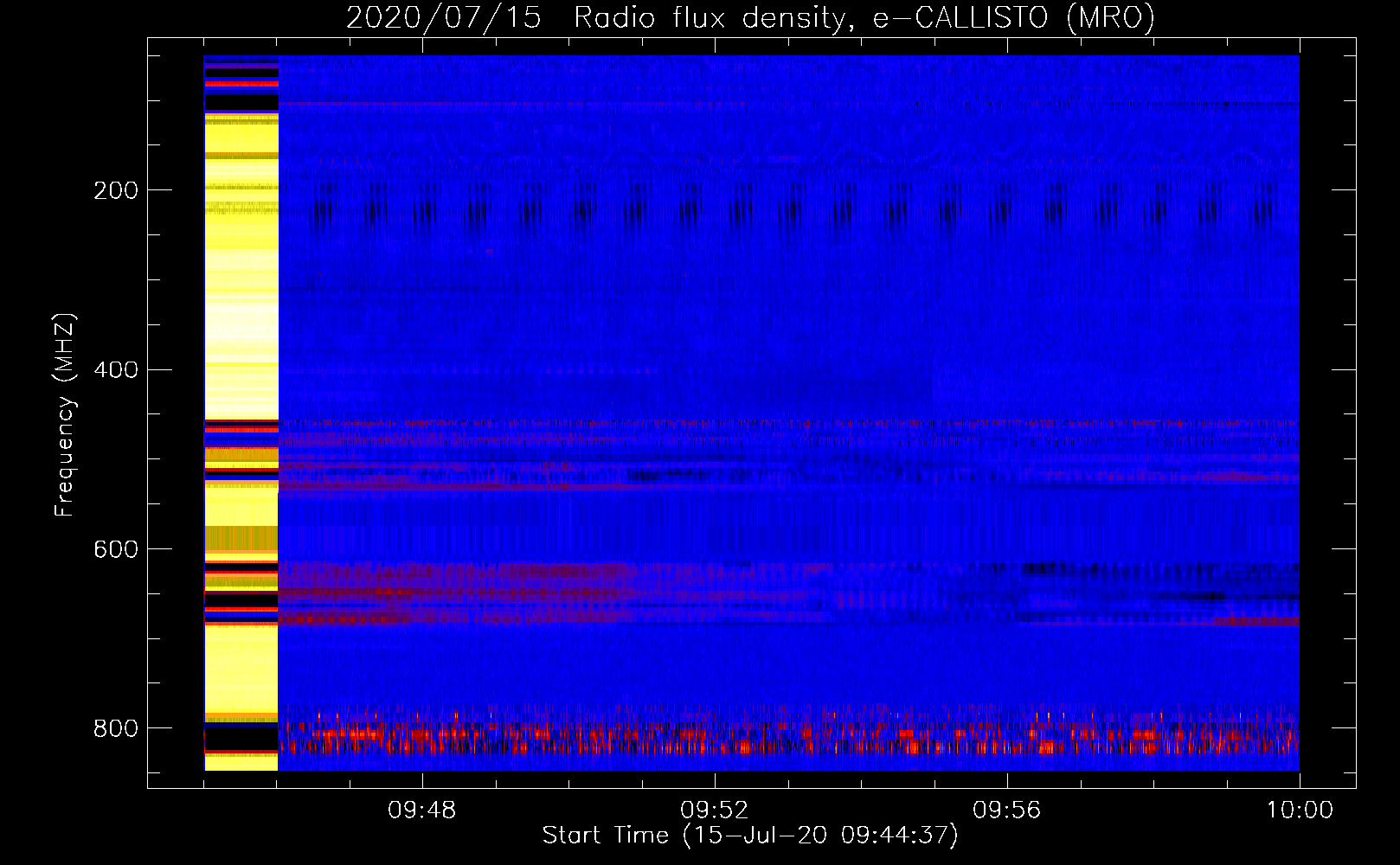Click the plot title 'Radio flux density, e-CALLISTO (MRO)'

click(864, 17)
